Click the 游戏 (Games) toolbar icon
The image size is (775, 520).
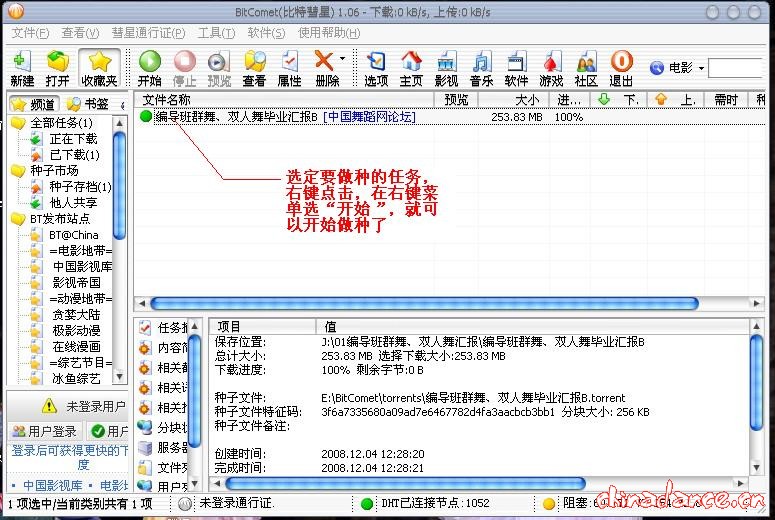[x=551, y=68]
